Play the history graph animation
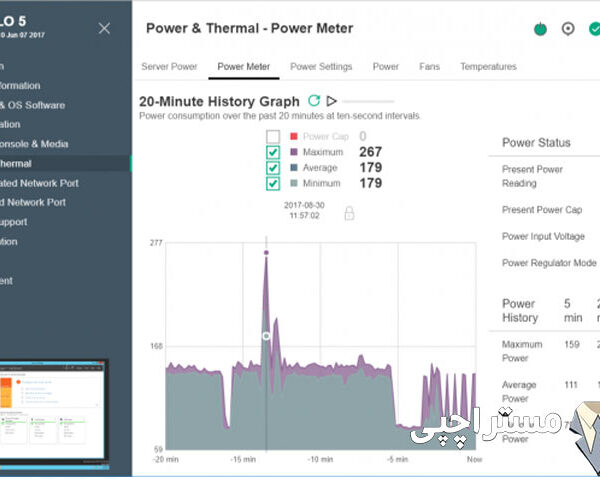This screenshot has height=500, width=600. [331, 101]
